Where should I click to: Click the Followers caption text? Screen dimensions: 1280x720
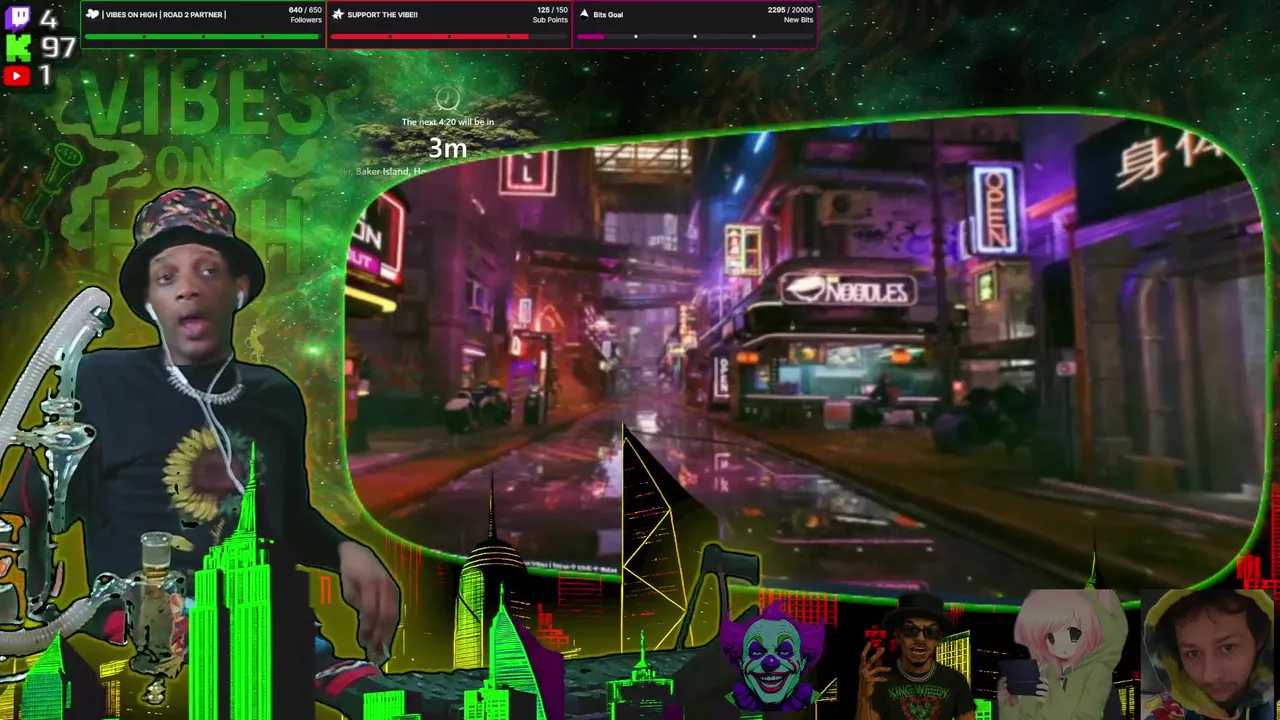tap(306, 20)
